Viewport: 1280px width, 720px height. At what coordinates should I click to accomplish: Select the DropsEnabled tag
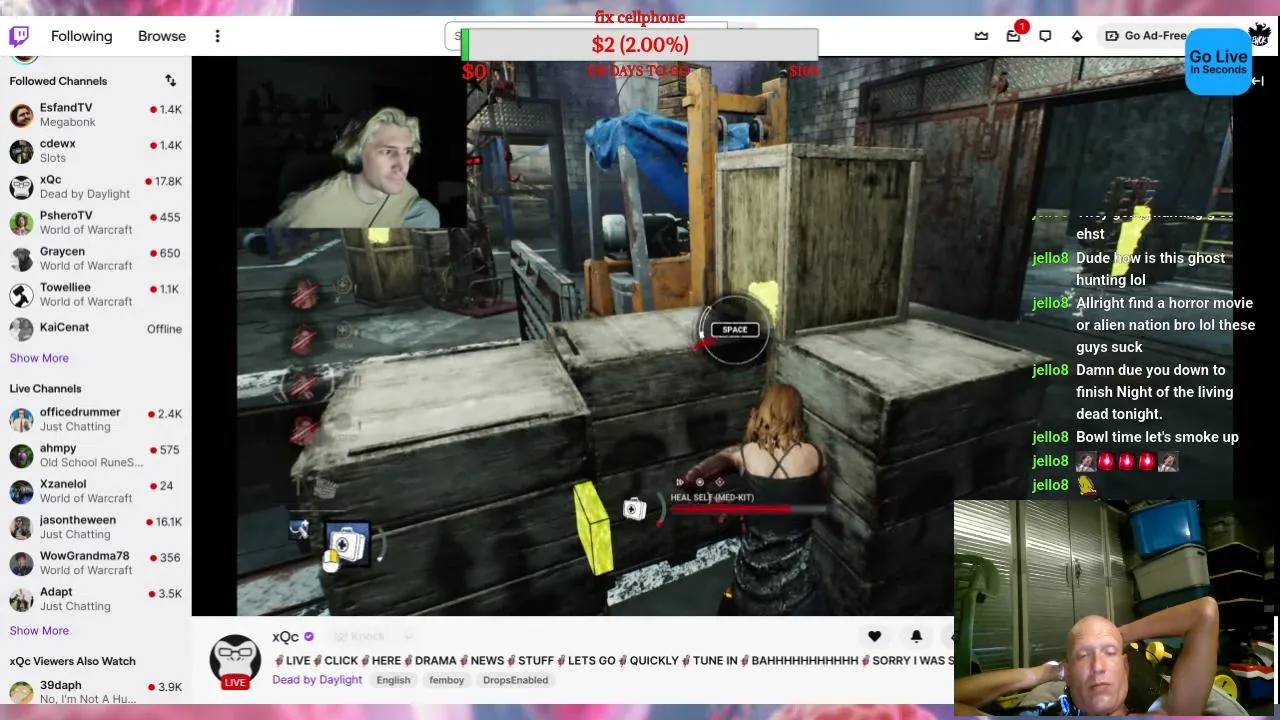point(515,680)
